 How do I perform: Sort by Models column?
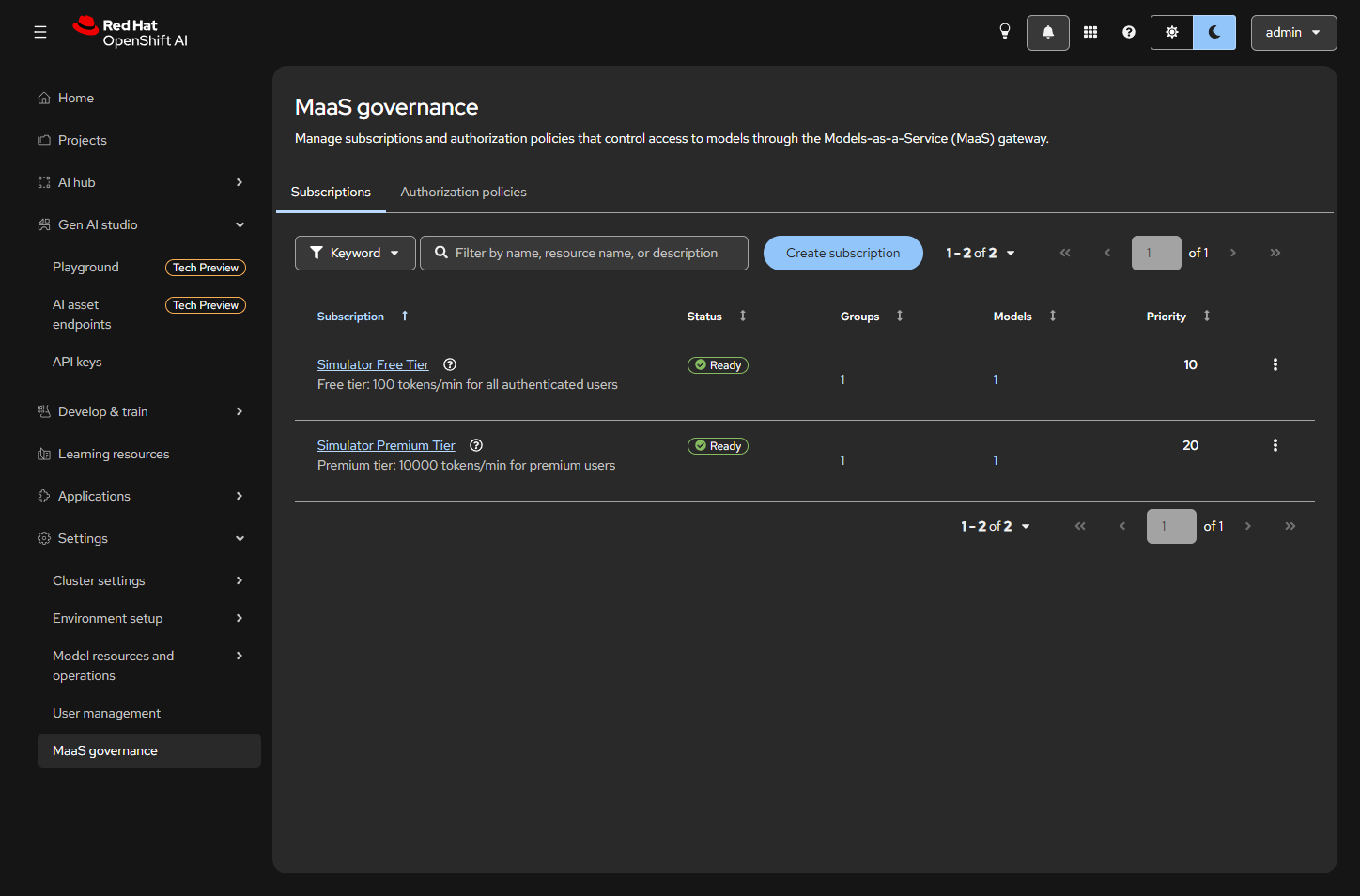(x=1025, y=317)
